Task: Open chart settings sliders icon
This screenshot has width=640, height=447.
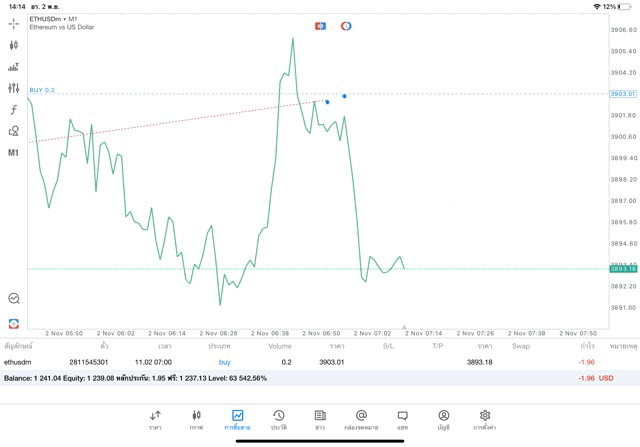Action: coord(14,88)
